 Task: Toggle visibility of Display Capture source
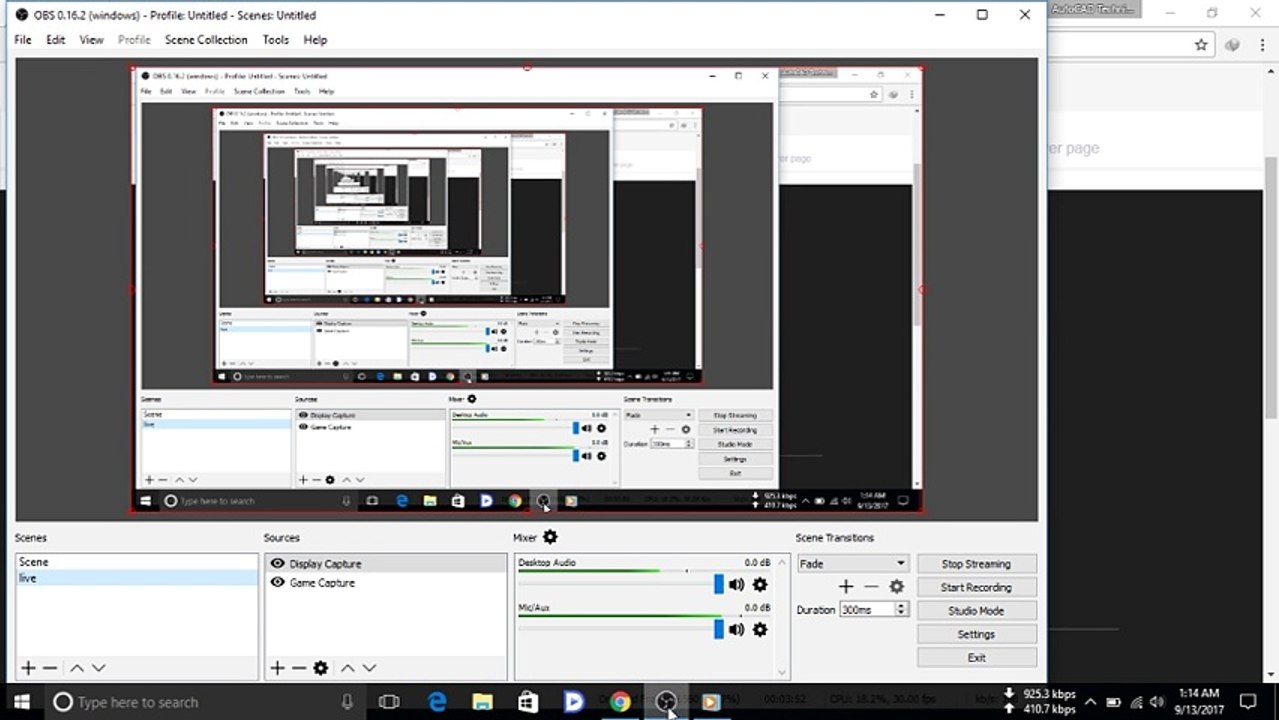[x=277, y=564]
